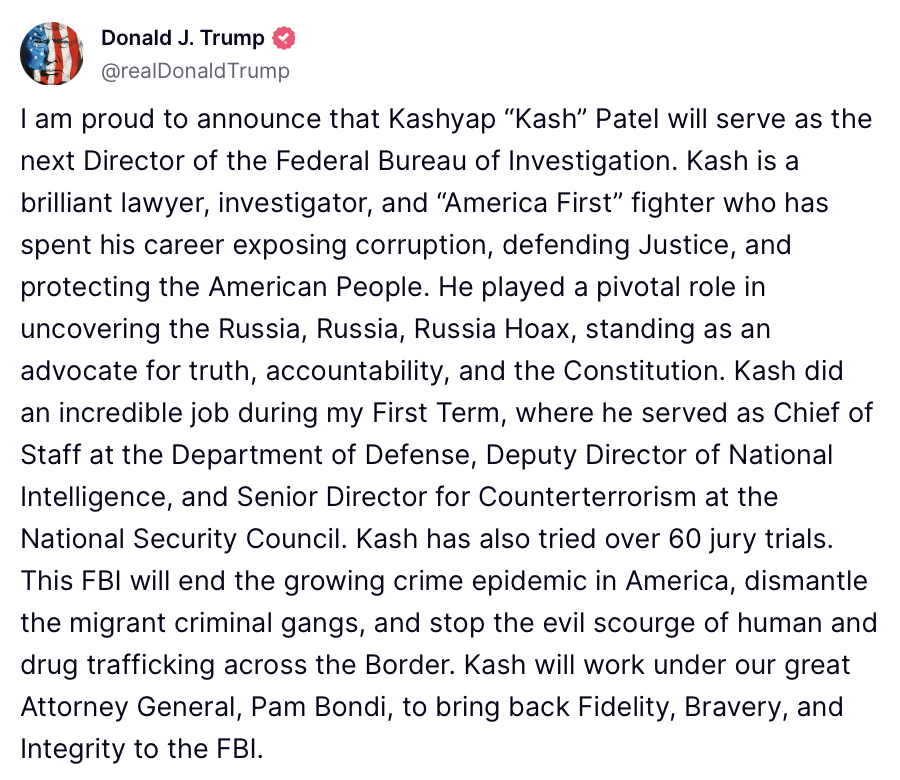
Task: Click the word "Hoax" in the post
Action: pos(537,329)
